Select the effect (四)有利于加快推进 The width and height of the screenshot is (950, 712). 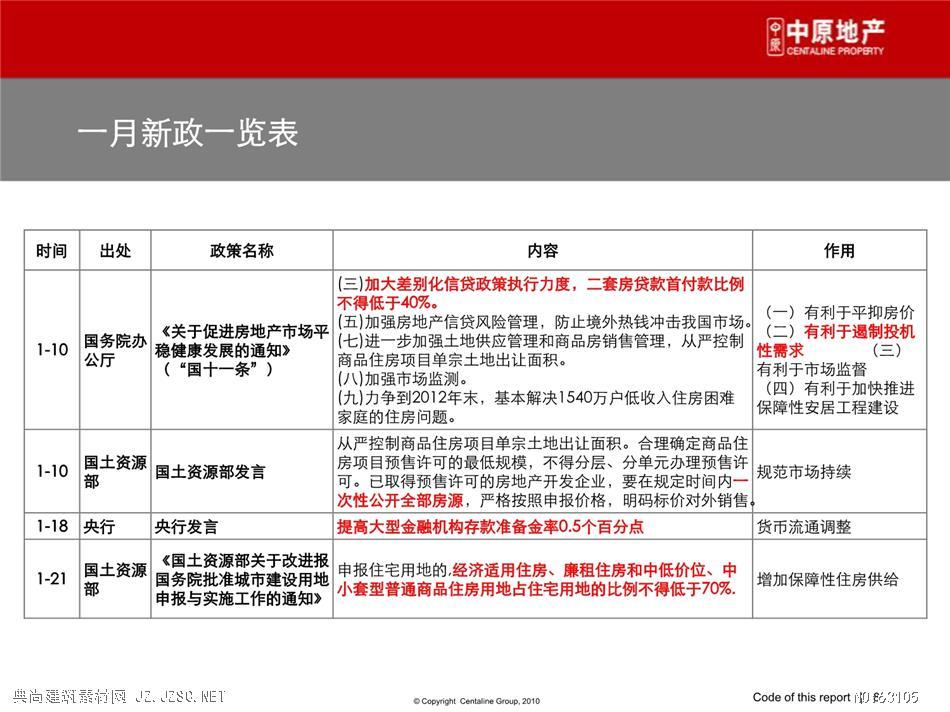tap(840, 388)
